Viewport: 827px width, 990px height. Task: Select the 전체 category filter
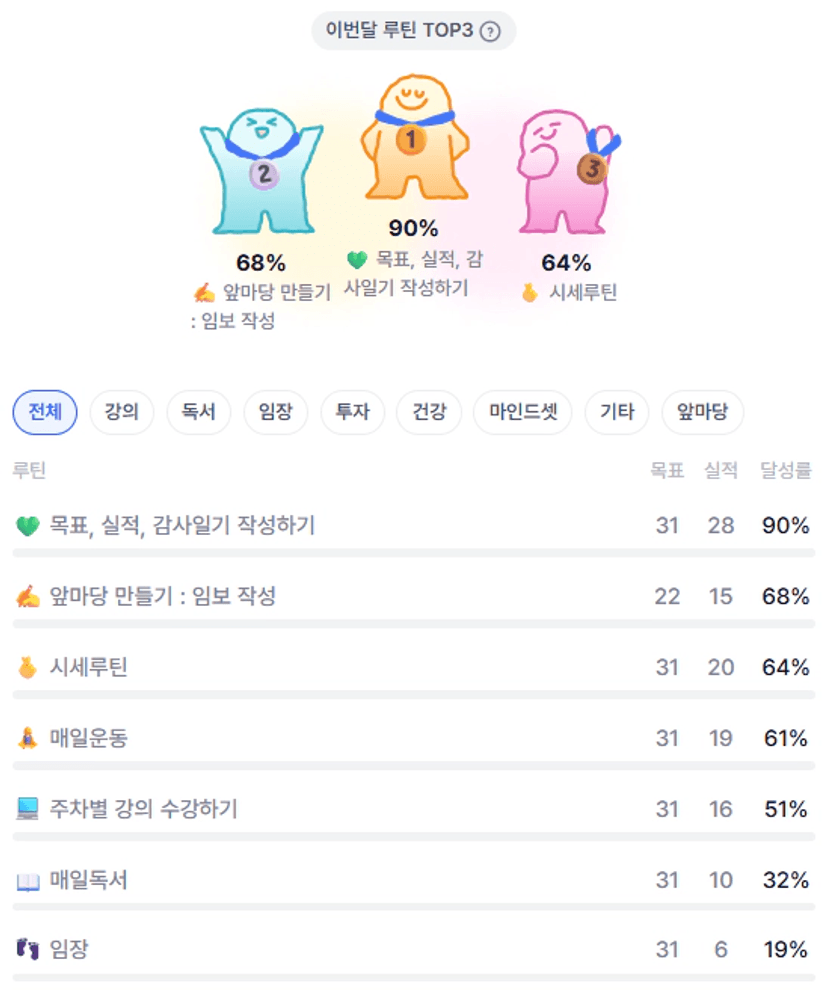45,412
